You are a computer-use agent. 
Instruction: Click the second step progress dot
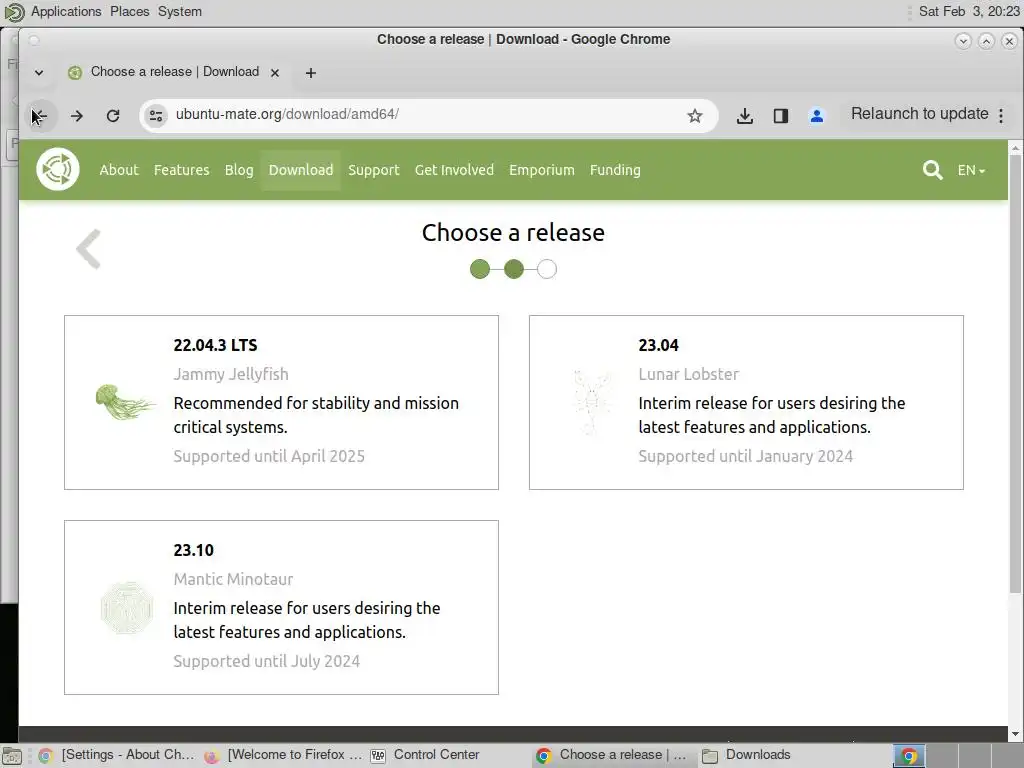(x=514, y=269)
